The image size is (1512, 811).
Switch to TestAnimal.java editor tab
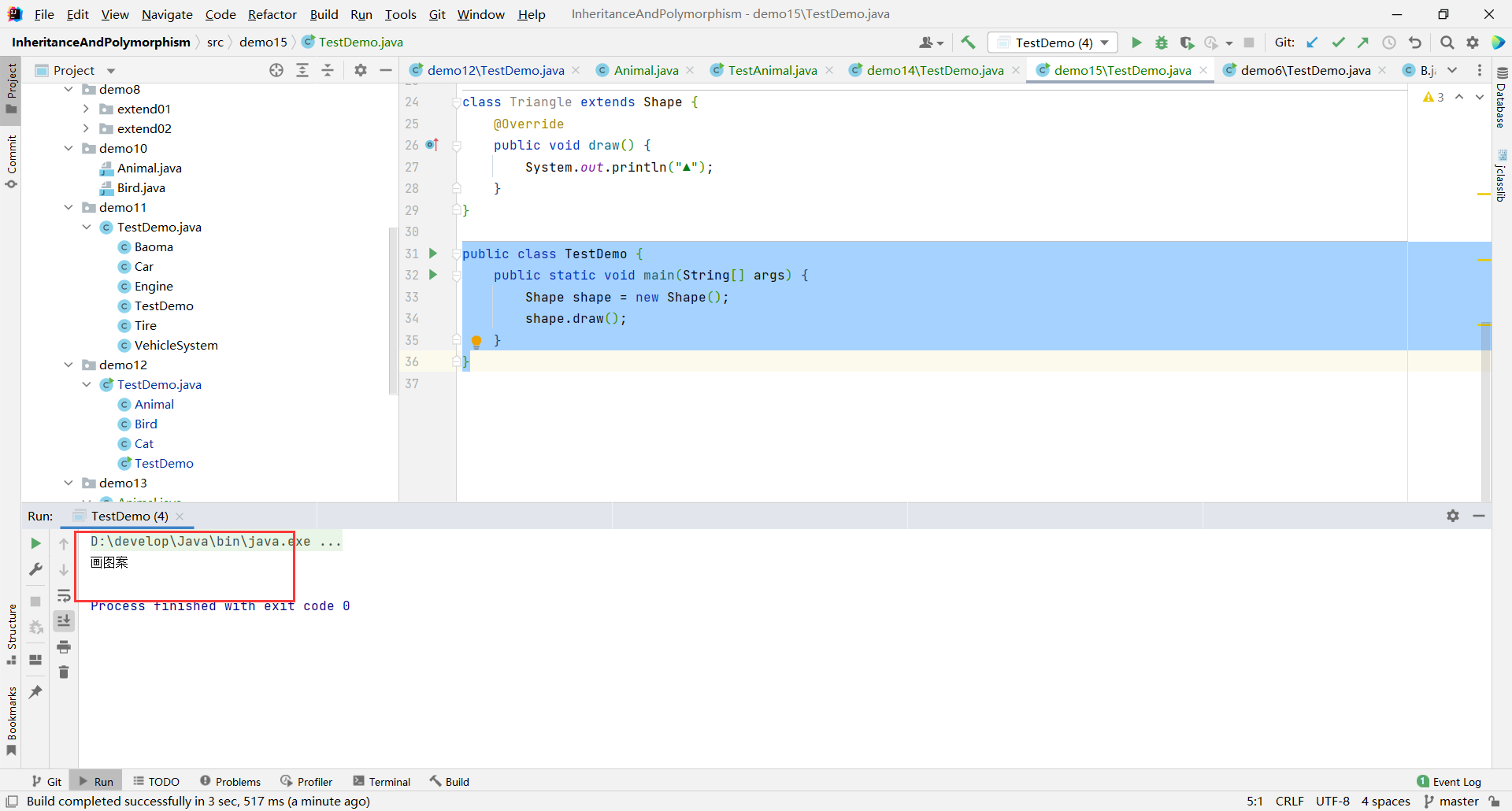pos(772,70)
